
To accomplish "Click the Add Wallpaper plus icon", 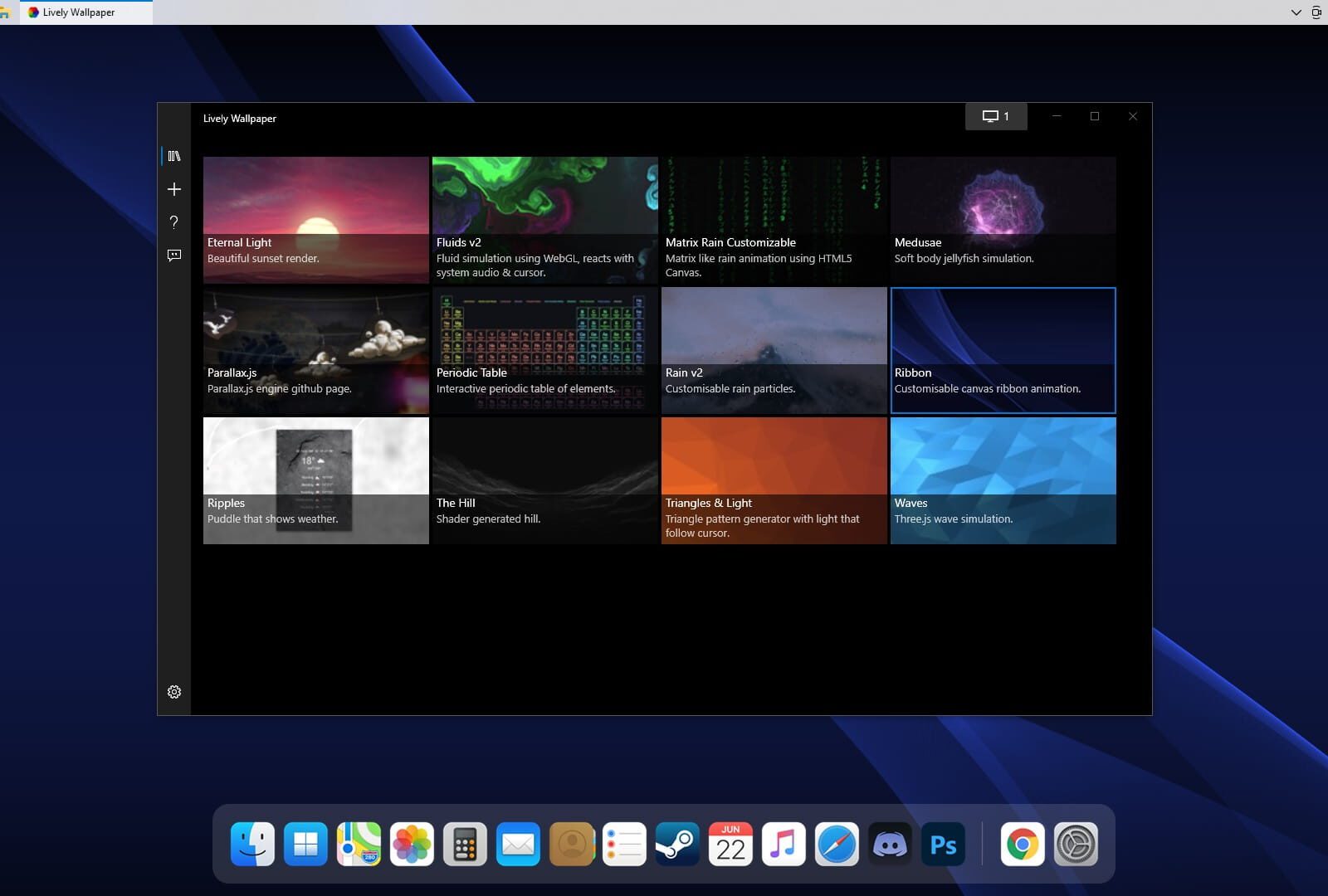I will tap(174, 189).
